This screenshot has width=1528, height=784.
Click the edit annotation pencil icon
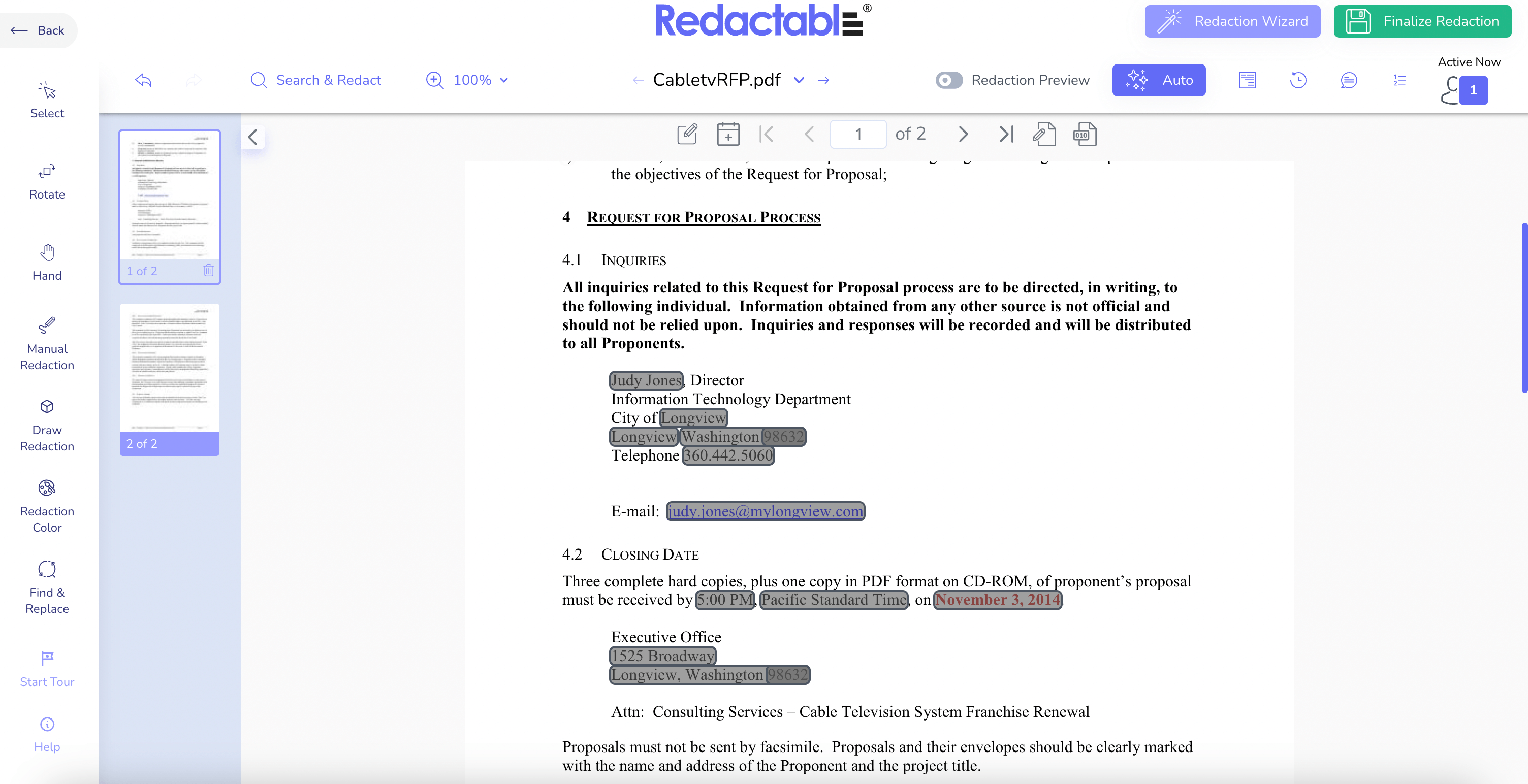[687, 134]
